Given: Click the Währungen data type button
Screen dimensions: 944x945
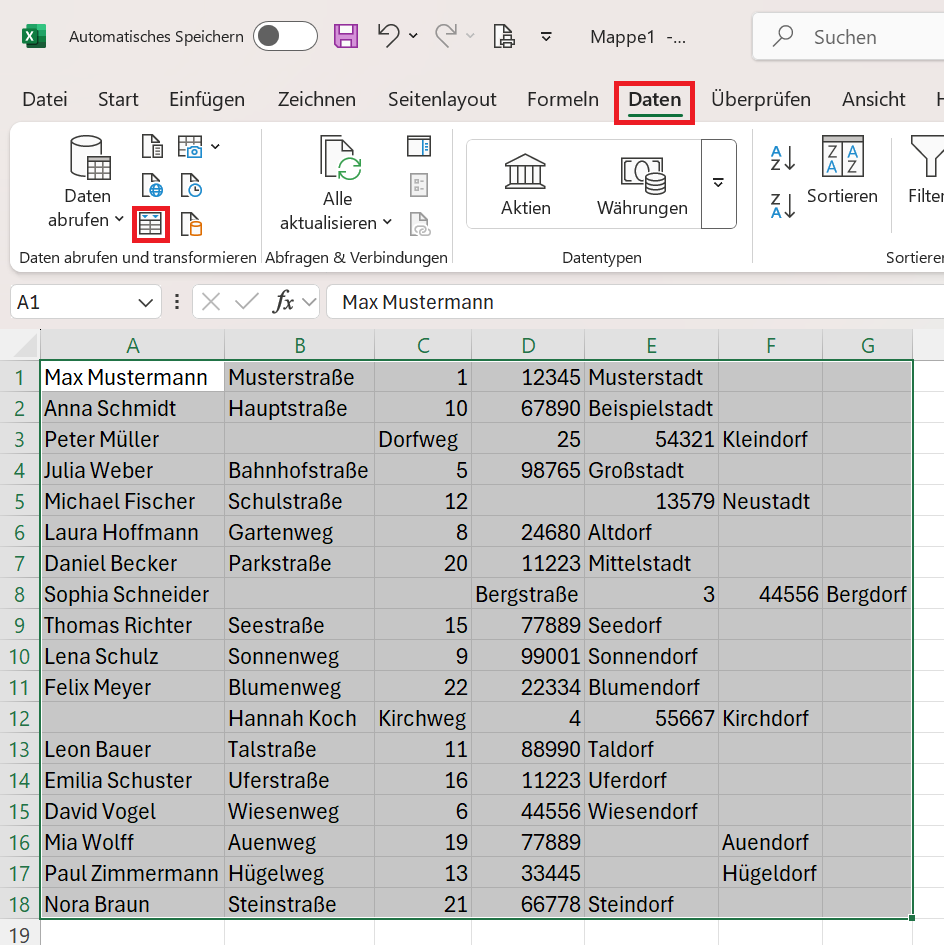Looking at the screenshot, I should (x=642, y=184).
